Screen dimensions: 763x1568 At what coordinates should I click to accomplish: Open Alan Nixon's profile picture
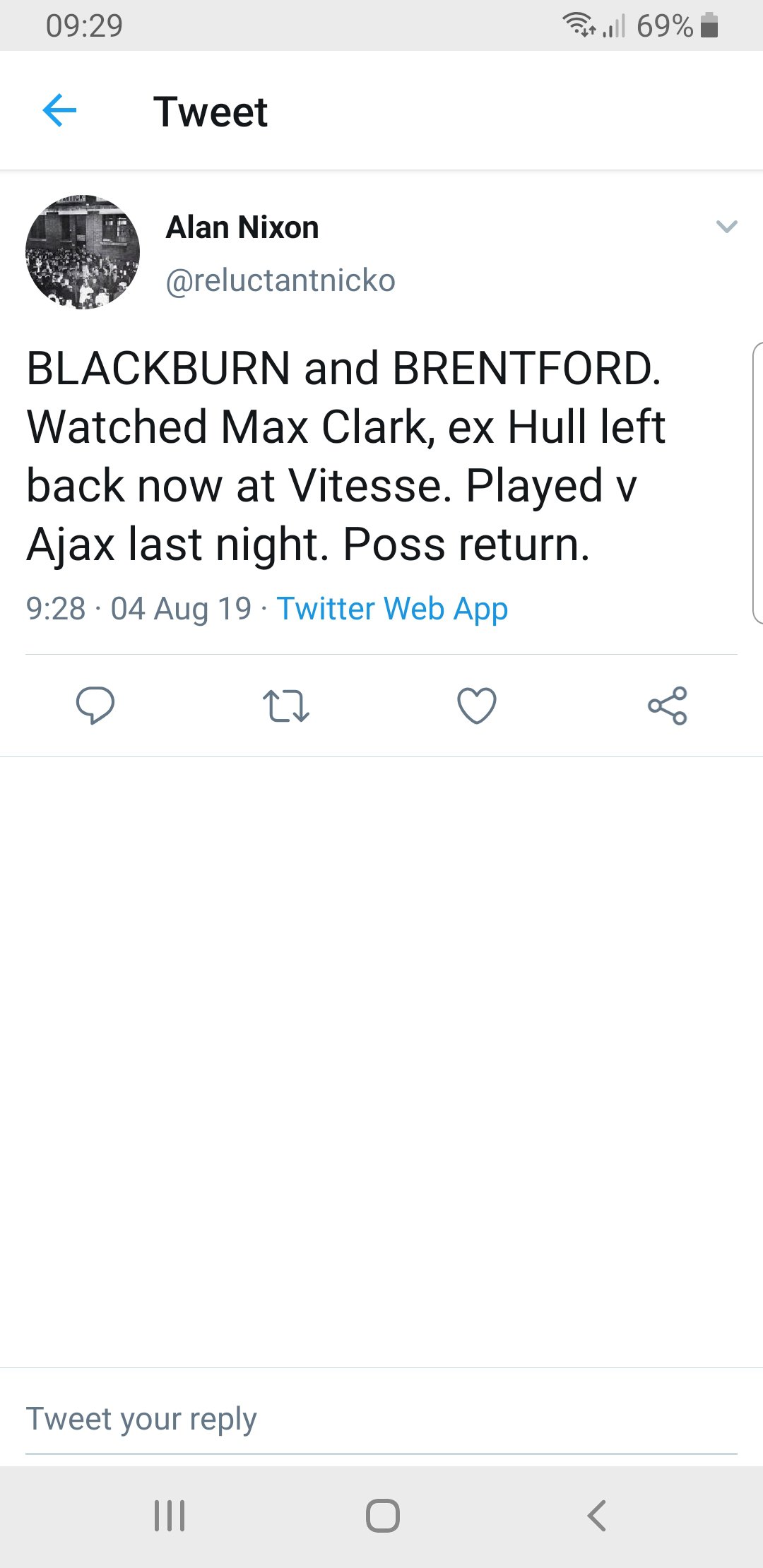(x=83, y=252)
